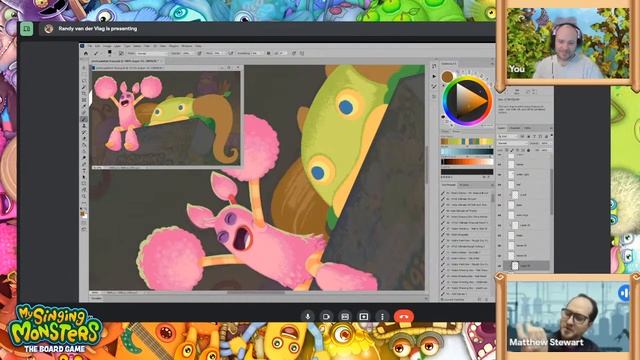Toggle airbrush-style build-up in the options bar
The height and width of the screenshot is (360, 640).
point(231,53)
